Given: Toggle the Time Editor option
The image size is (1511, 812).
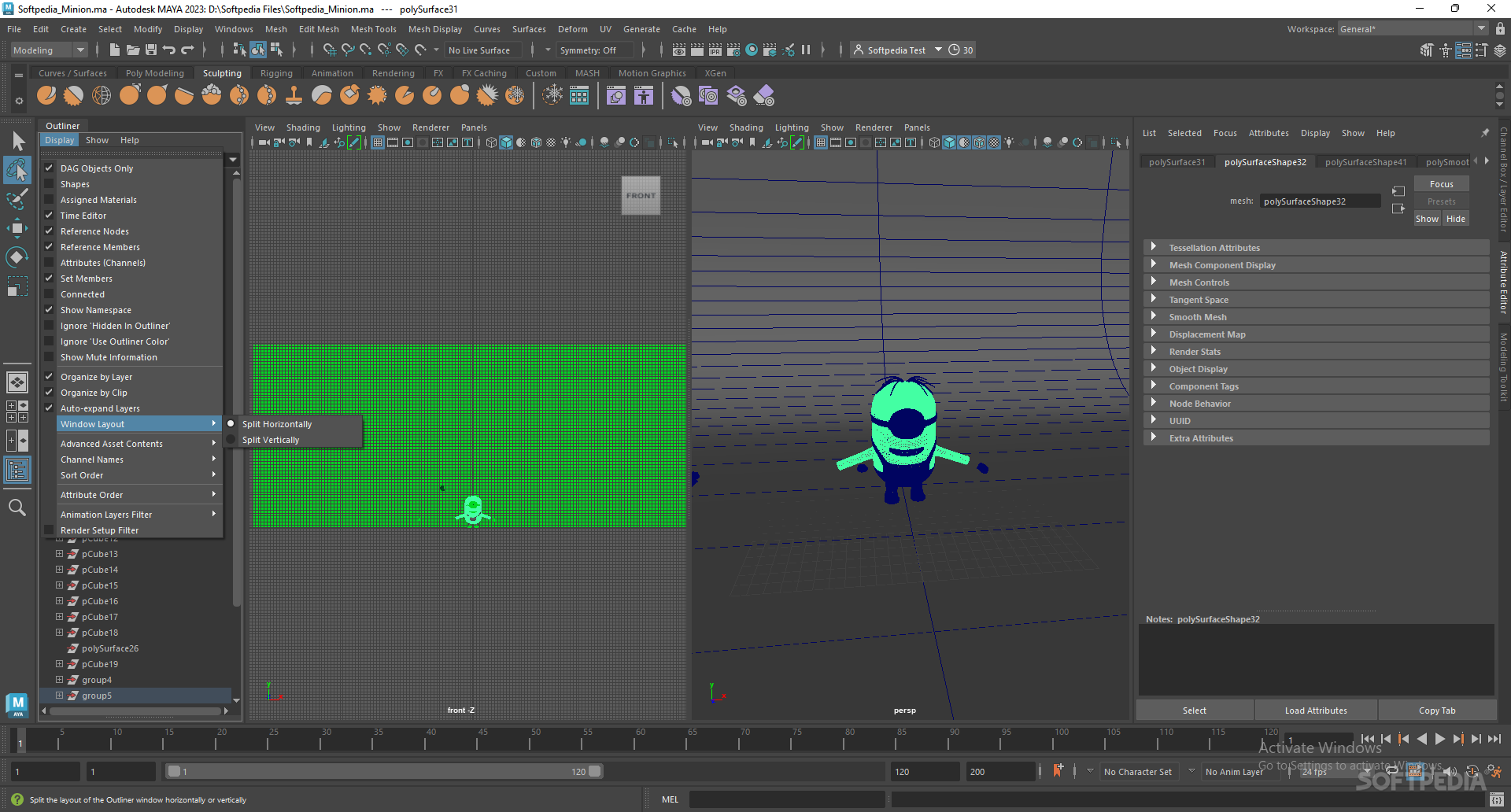Looking at the screenshot, I should pos(49,216).
